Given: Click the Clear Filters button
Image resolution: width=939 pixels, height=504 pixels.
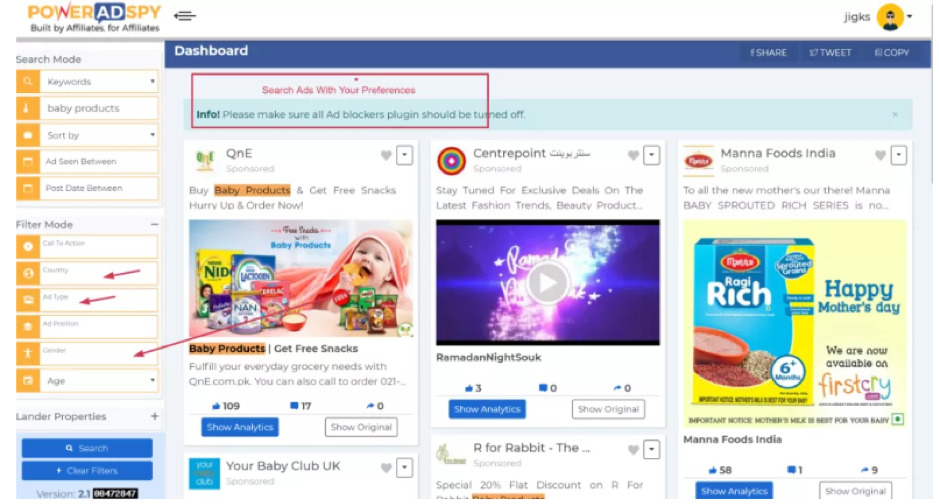Looking at the screenshot, I should (x=87, y=470).
